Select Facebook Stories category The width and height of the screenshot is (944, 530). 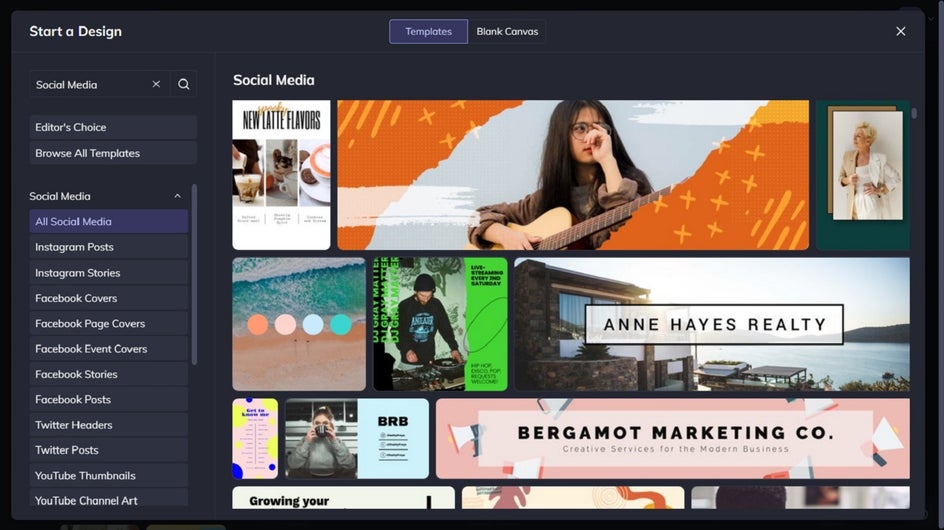(108, 374)
